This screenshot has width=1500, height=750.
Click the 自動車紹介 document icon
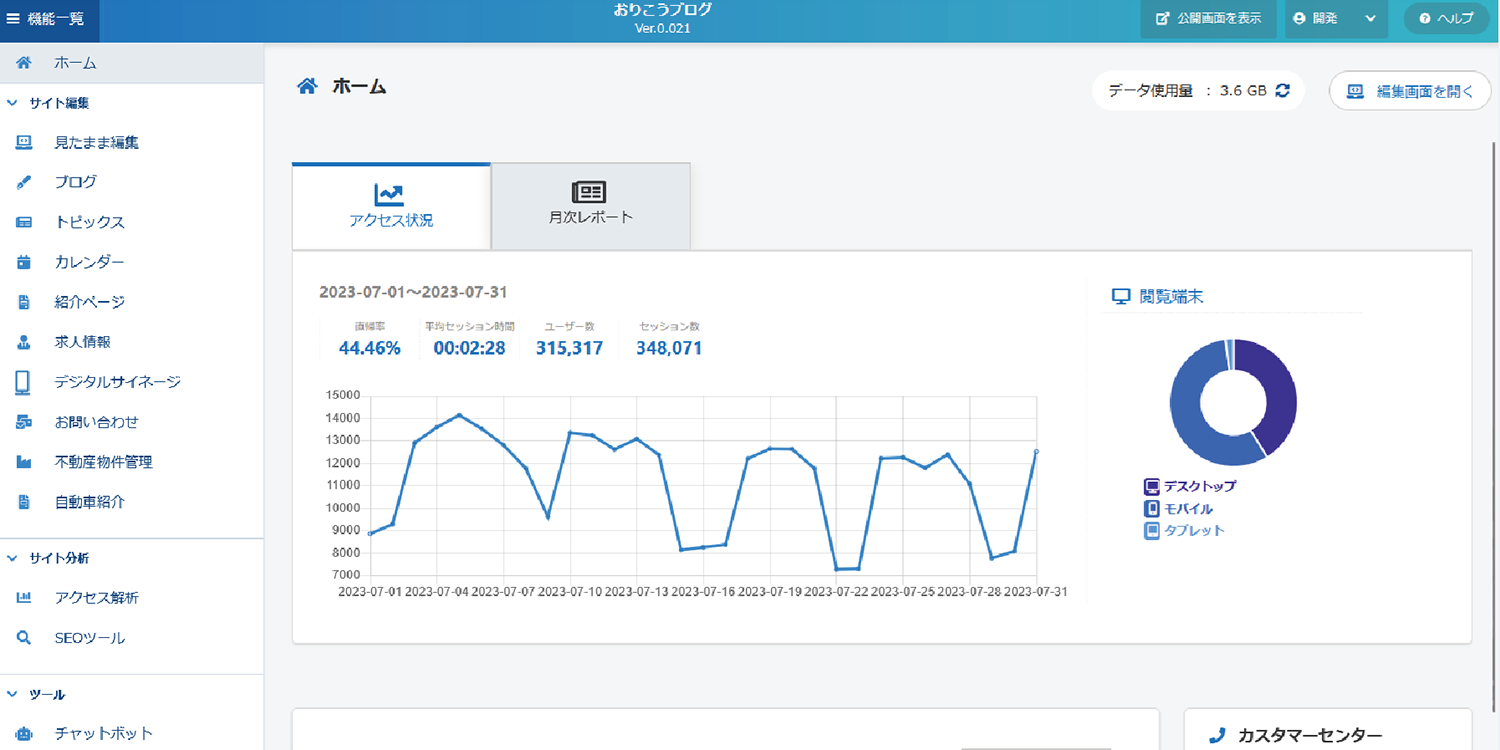24,502
